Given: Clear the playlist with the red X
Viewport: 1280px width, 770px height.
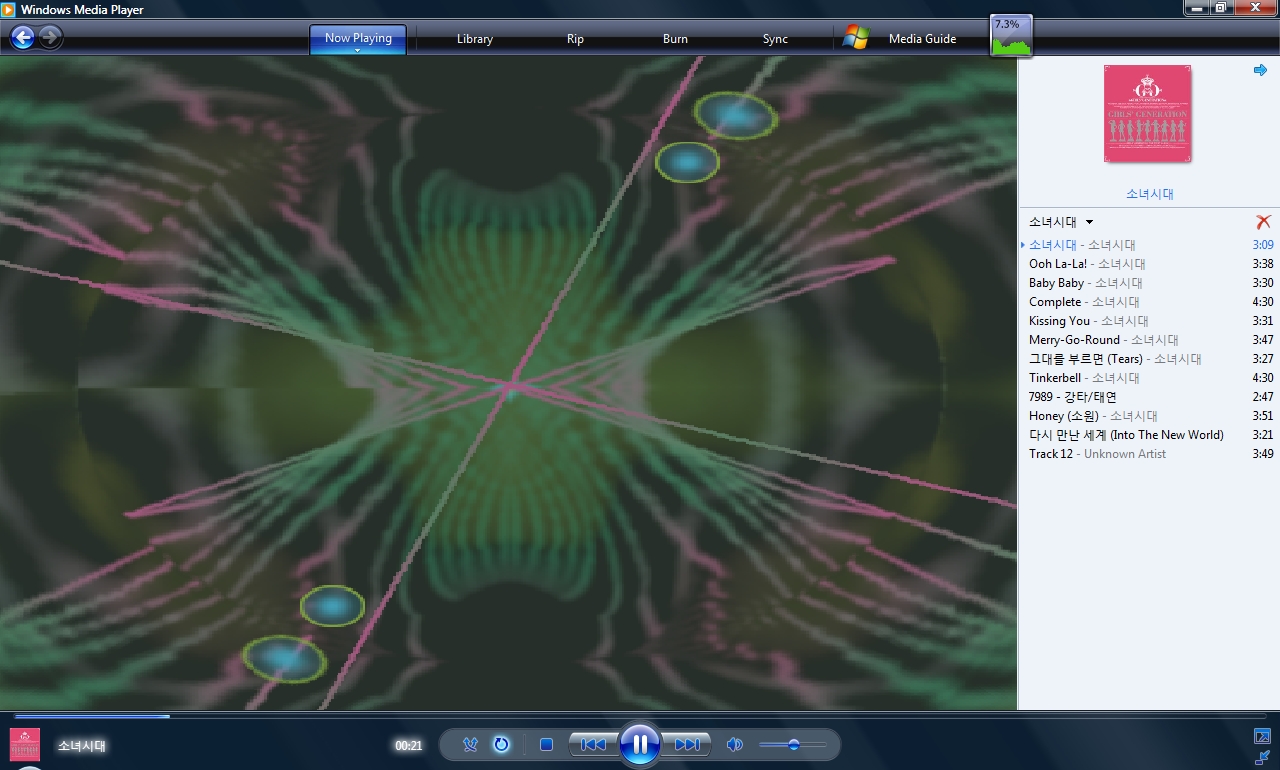Looking at the screenshot, I should 1263,222.
